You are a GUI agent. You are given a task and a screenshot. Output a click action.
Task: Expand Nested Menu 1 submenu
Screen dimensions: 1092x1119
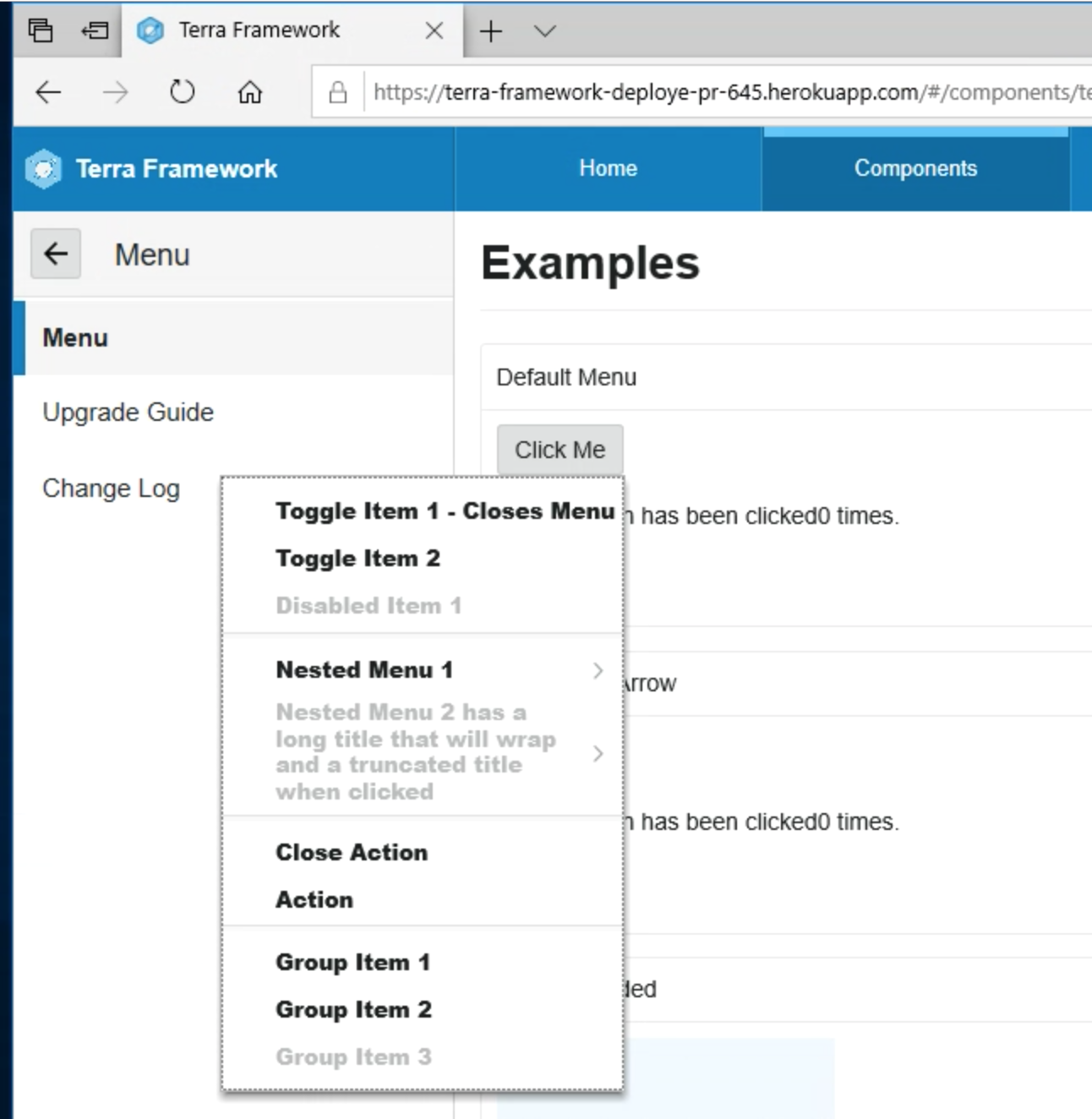click(363, 669)
